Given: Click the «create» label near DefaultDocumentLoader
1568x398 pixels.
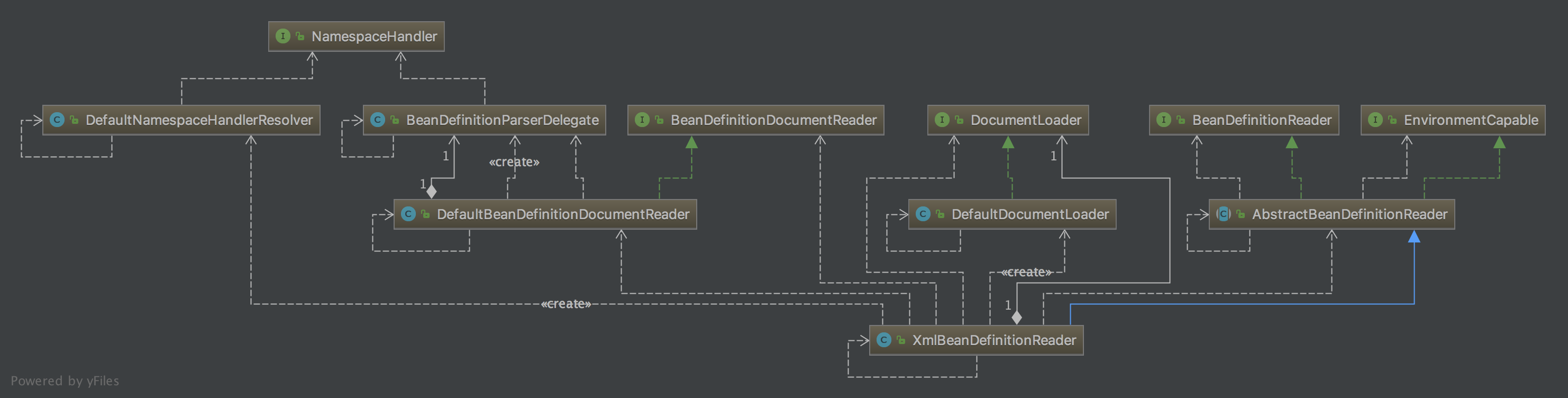Looking at the screenshot, I should tap(1026, 272).
